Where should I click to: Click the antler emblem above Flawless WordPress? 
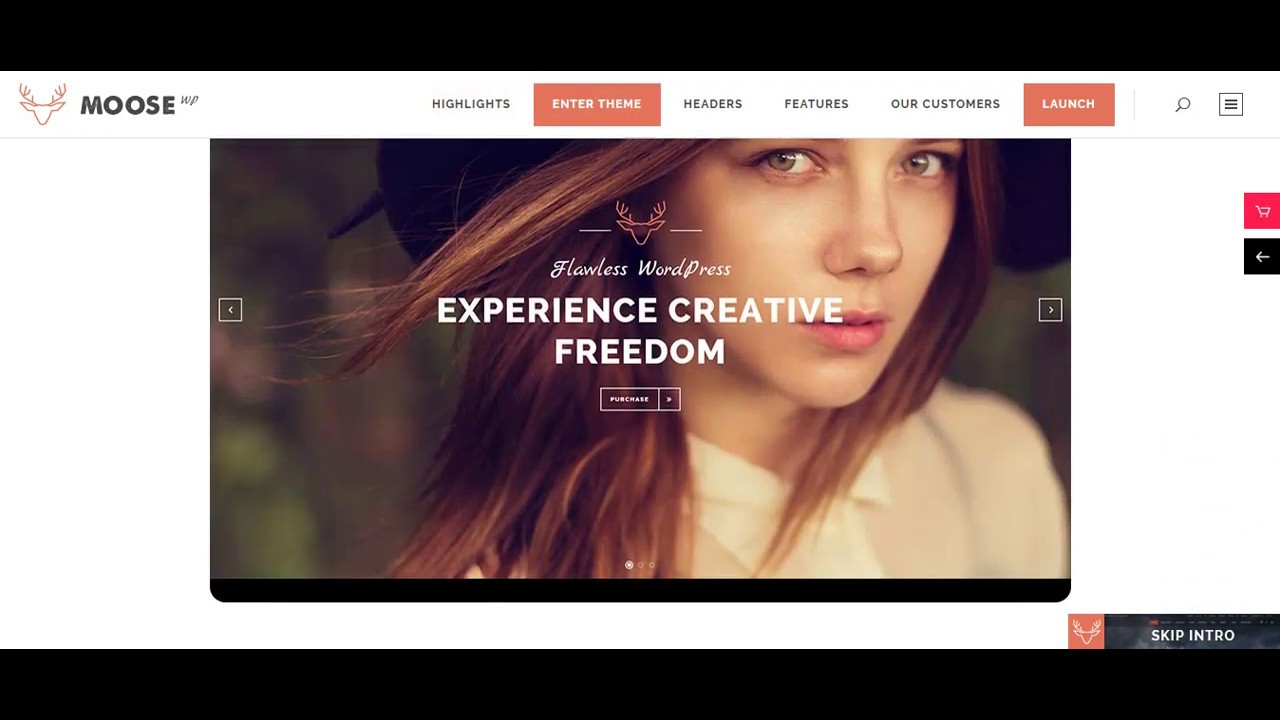[640, 222]
